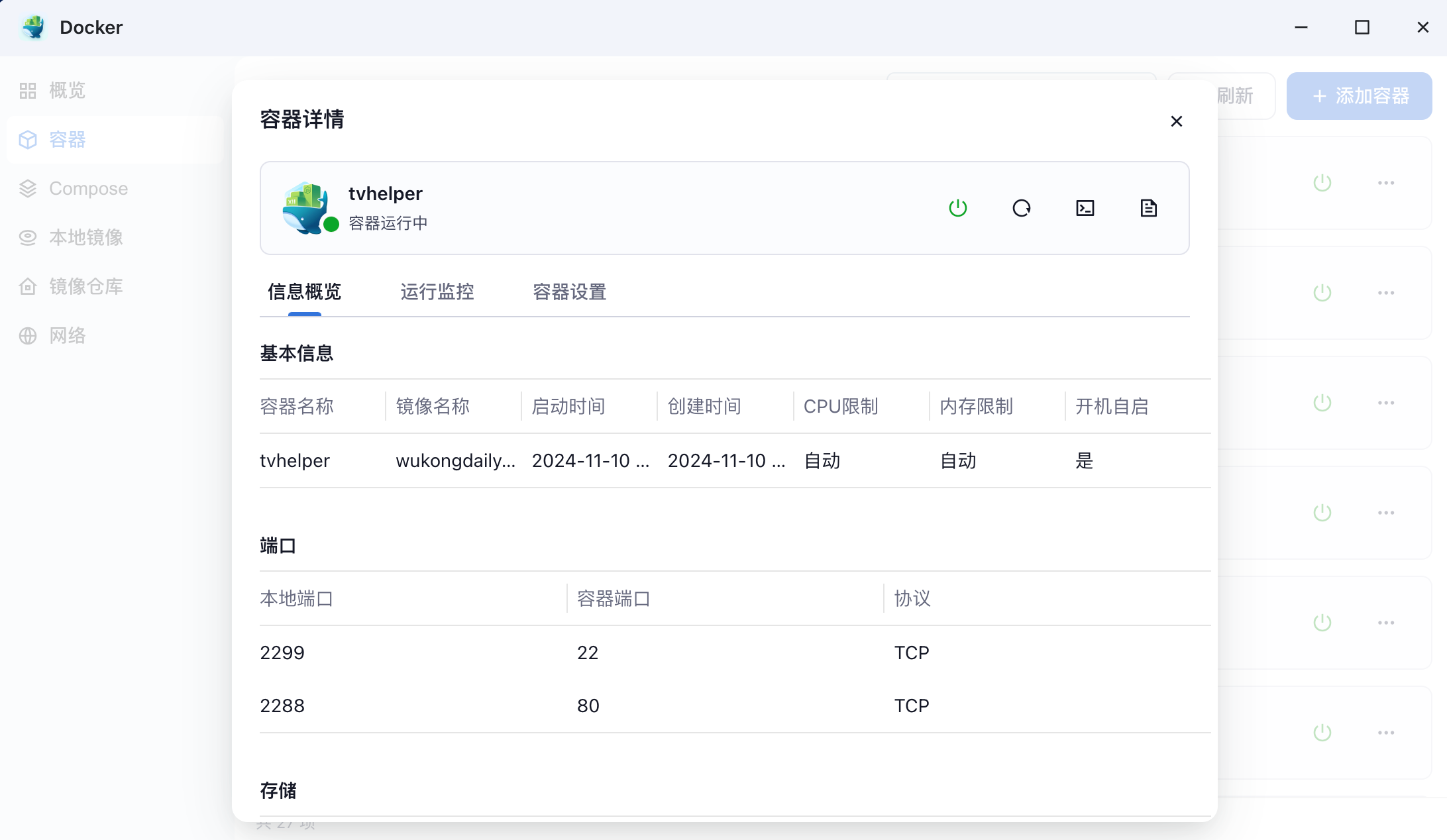Toggle power of the sixth background container card
Screen dimensions: 1447x840
point(1322,733)
